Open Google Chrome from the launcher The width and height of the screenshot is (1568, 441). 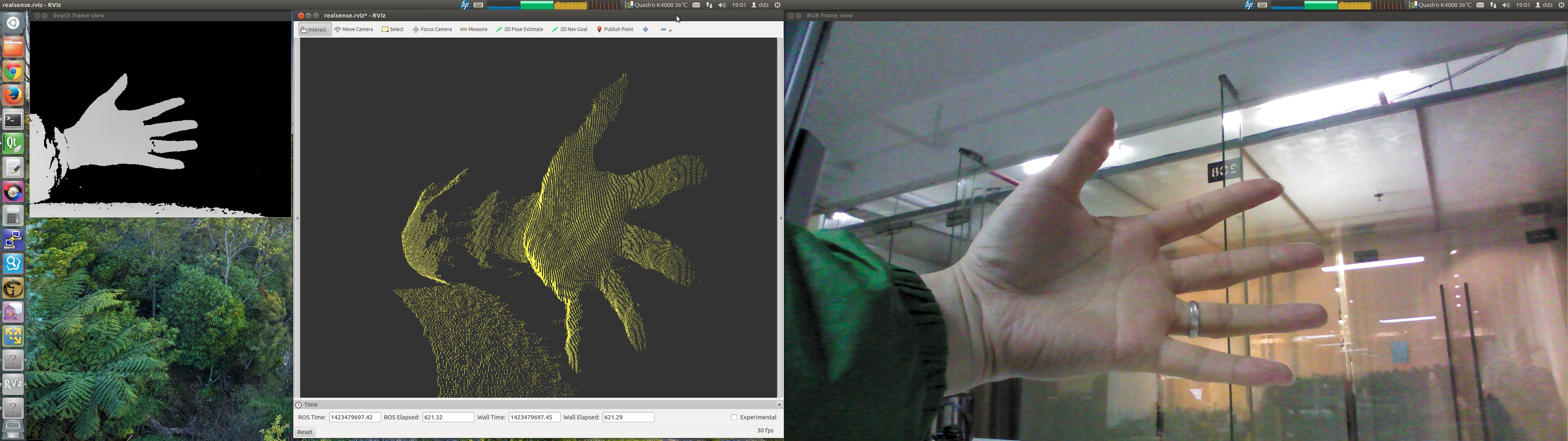pos(13,71)
